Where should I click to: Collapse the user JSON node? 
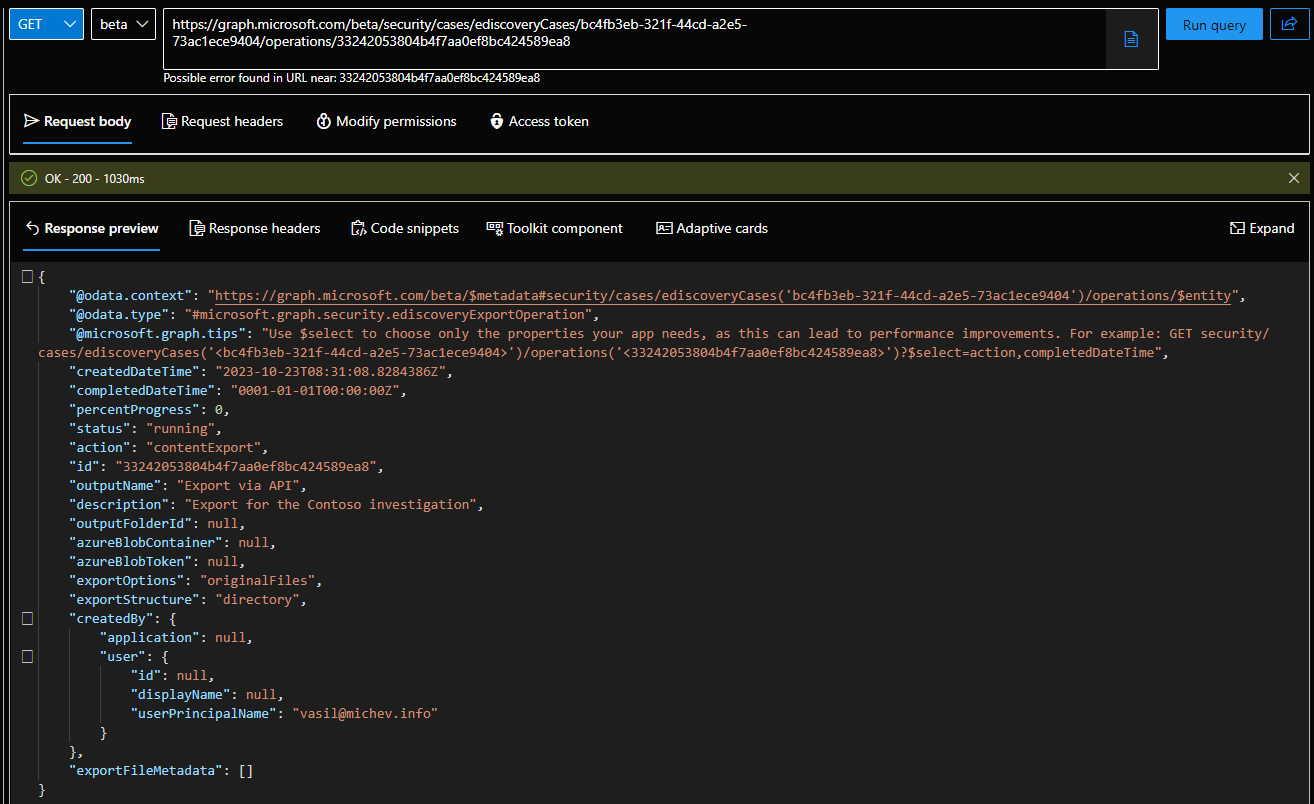[x=28, y=657]
